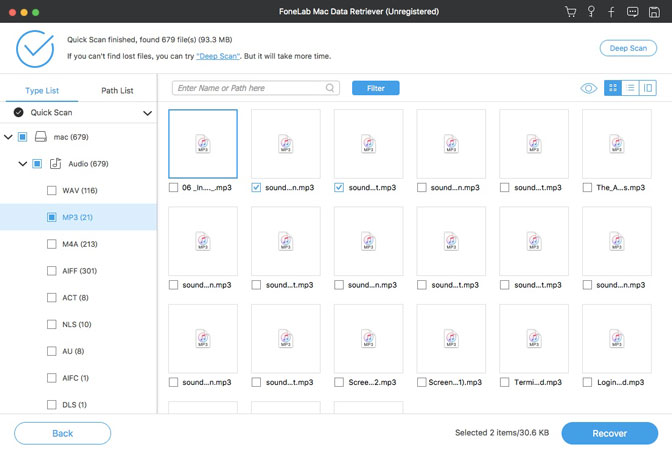Check the AIFC (1) checkbox
Image resolution: width=672 pixels, height=454 pixels.
click(x=51, y=378)
